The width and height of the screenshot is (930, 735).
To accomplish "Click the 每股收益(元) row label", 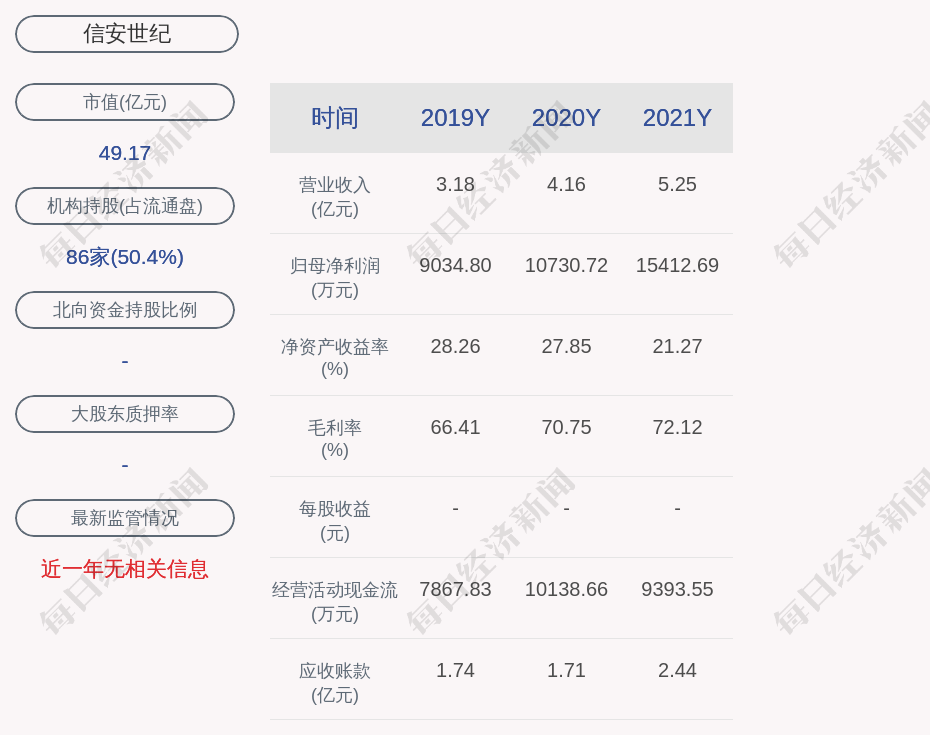I will pyautogui.click(x=335, y=521).
